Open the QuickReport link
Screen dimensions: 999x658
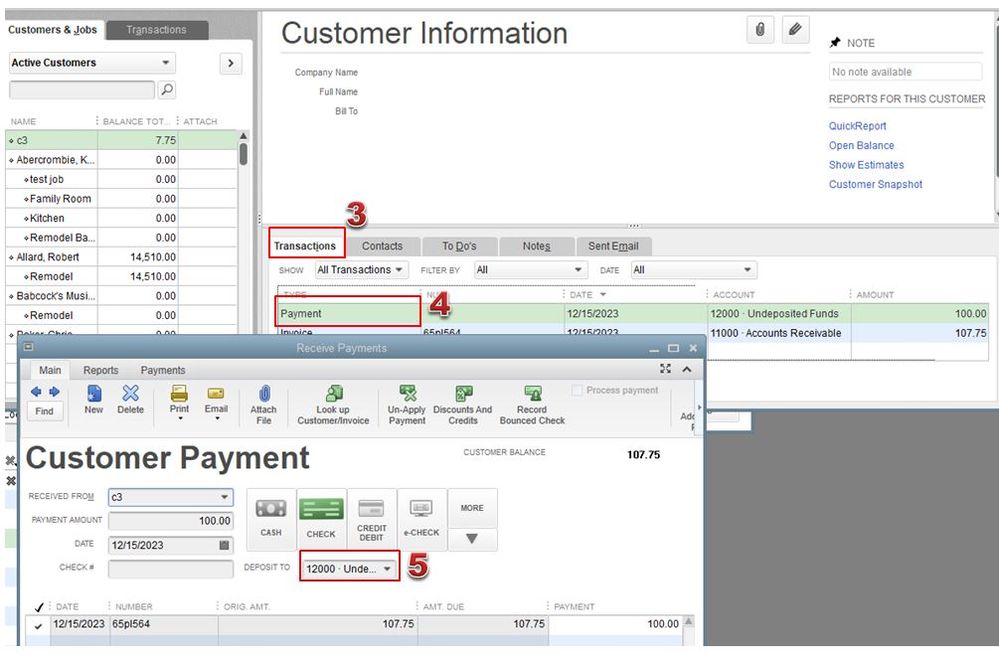(858, 126)
